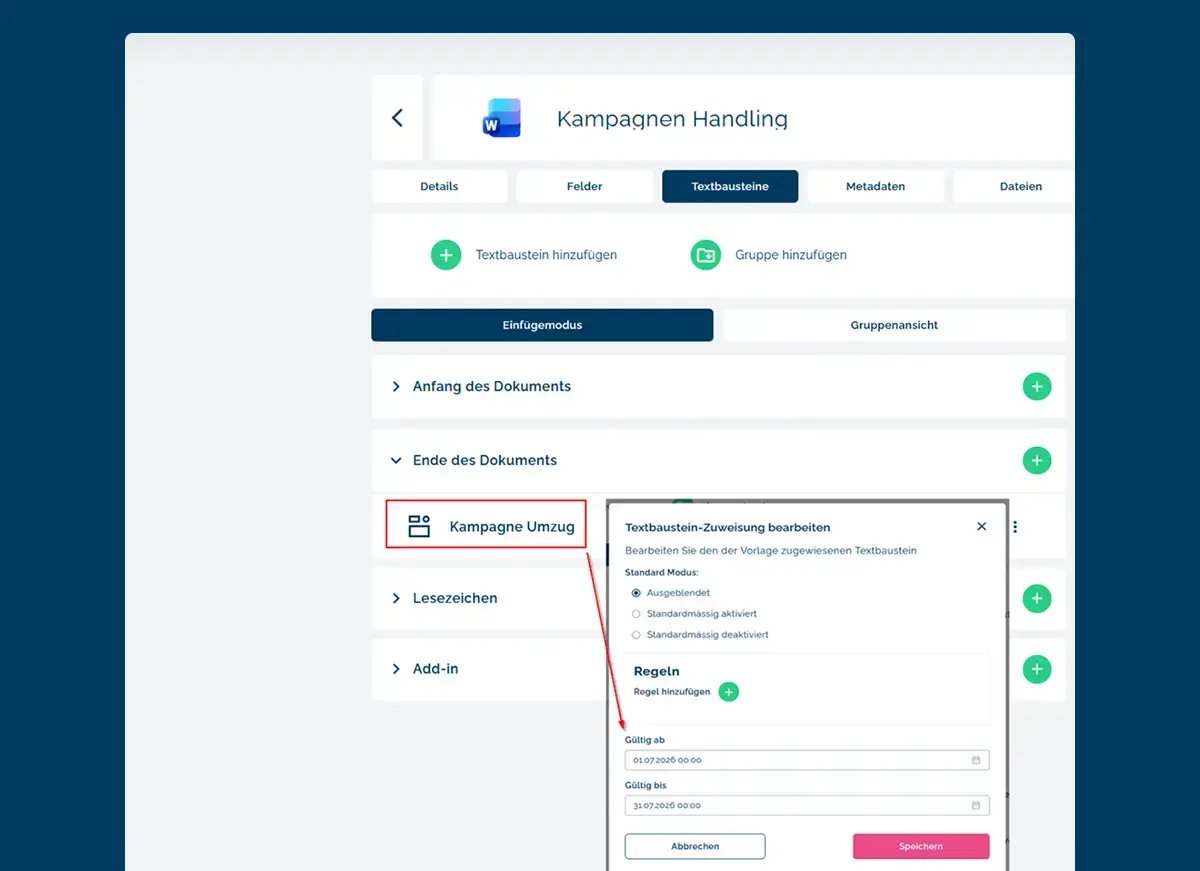
Task: Open three-dot menu beside dialog
Action: [x=1016, y=527]
